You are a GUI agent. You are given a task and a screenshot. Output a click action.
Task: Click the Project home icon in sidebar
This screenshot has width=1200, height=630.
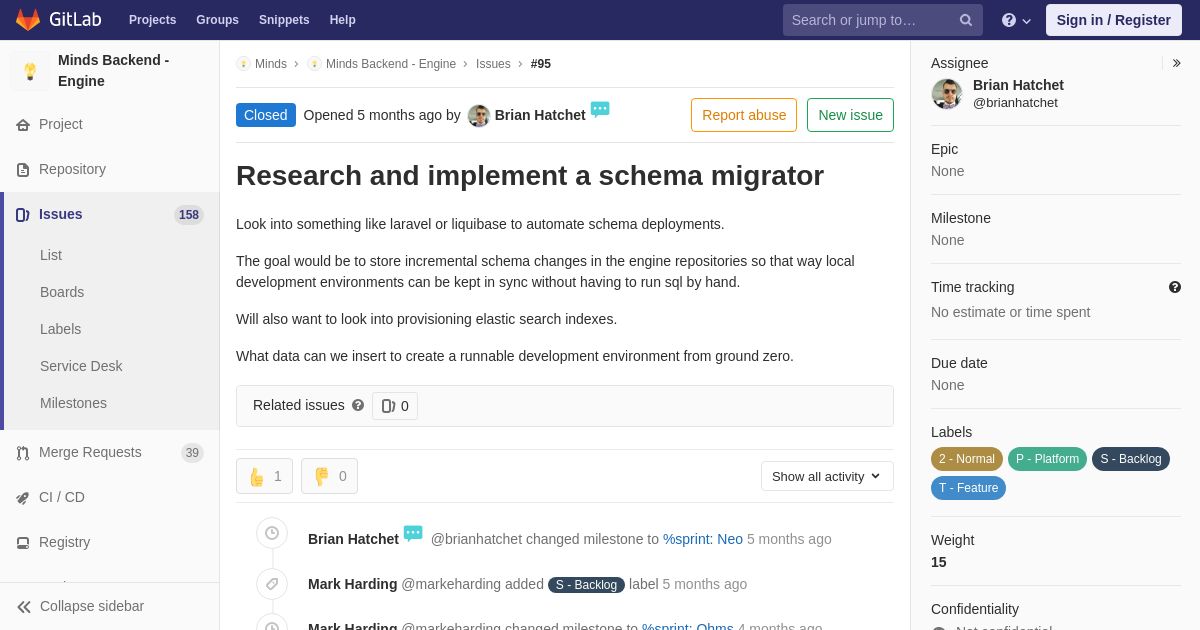pyautogui.click(x=23, y=125)
